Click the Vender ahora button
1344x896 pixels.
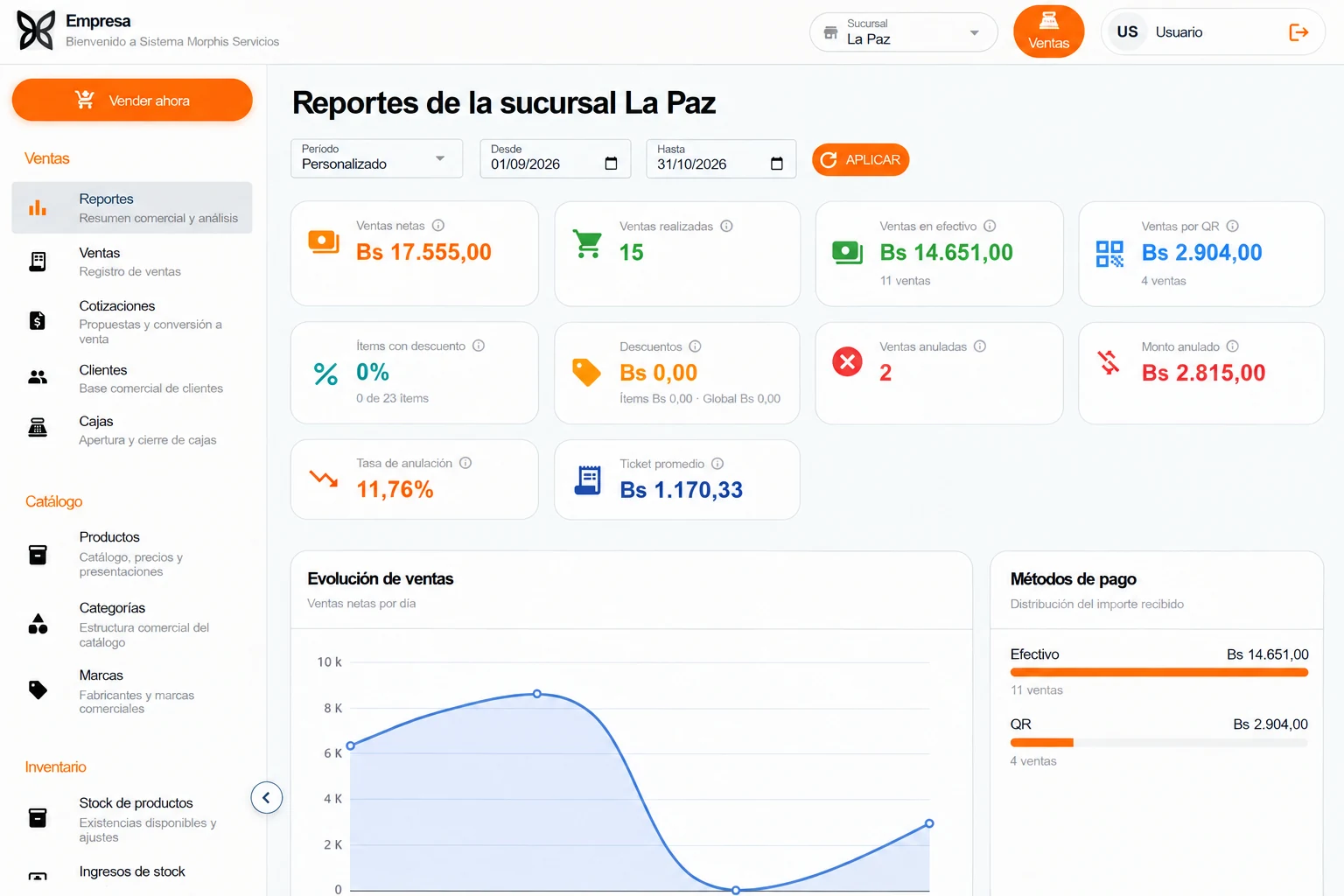(x=132, y=100)
